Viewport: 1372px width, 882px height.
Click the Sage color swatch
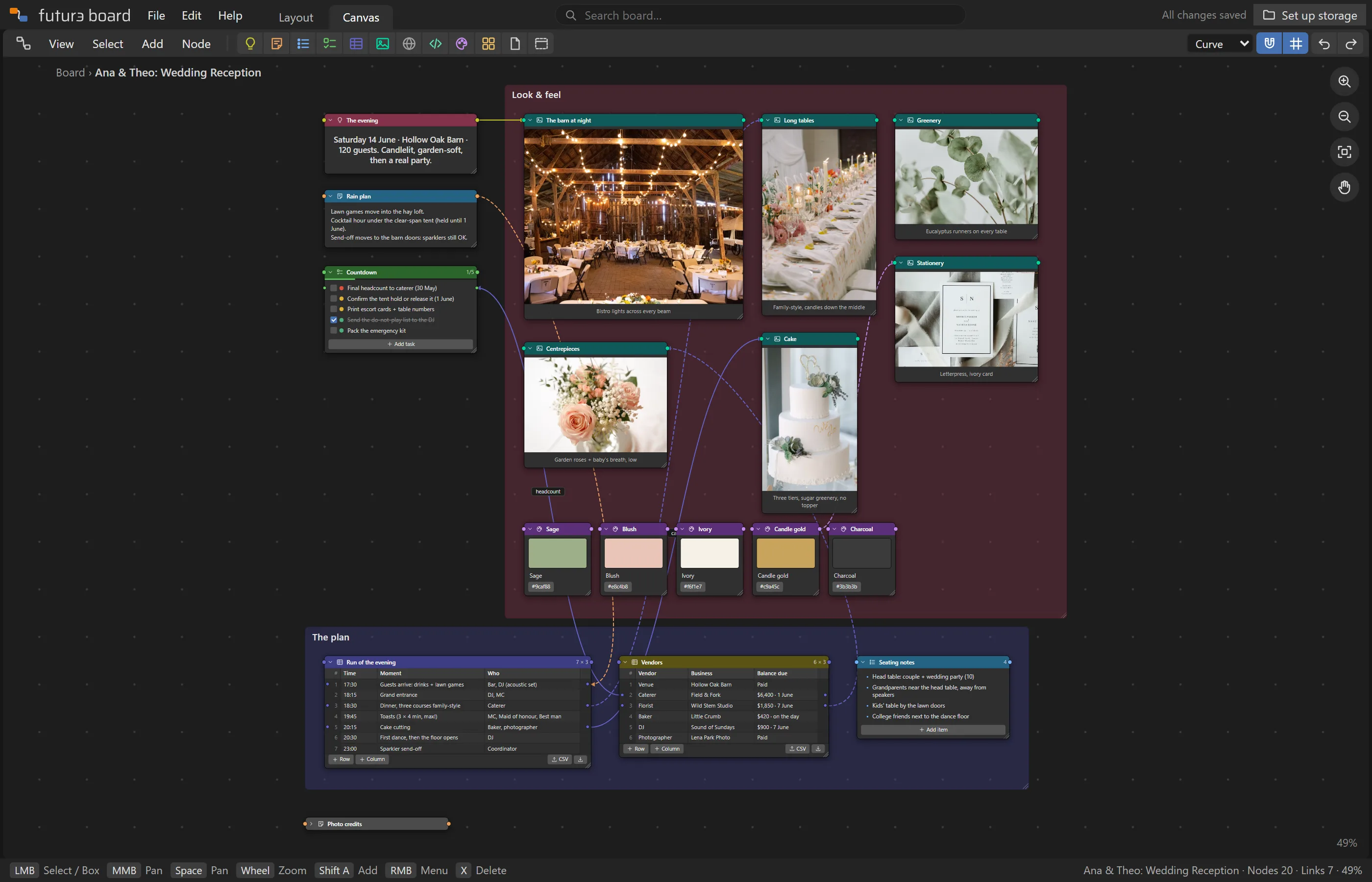(558, 553)
